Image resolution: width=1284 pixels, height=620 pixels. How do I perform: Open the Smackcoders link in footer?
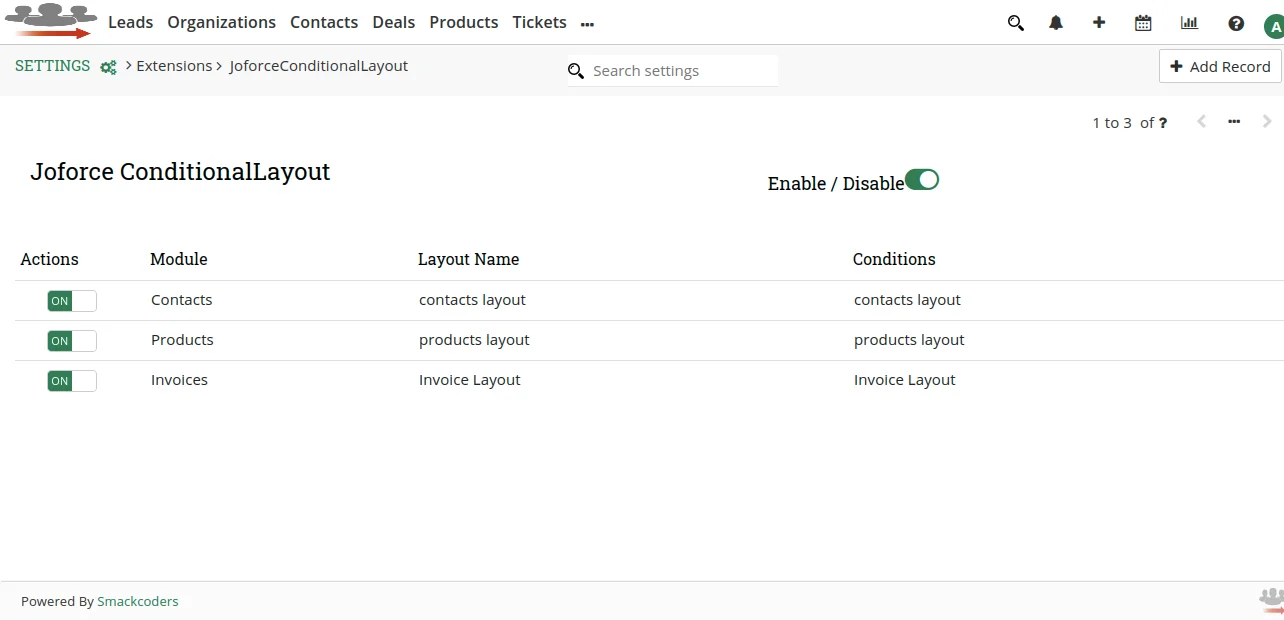tap(137, 601)
